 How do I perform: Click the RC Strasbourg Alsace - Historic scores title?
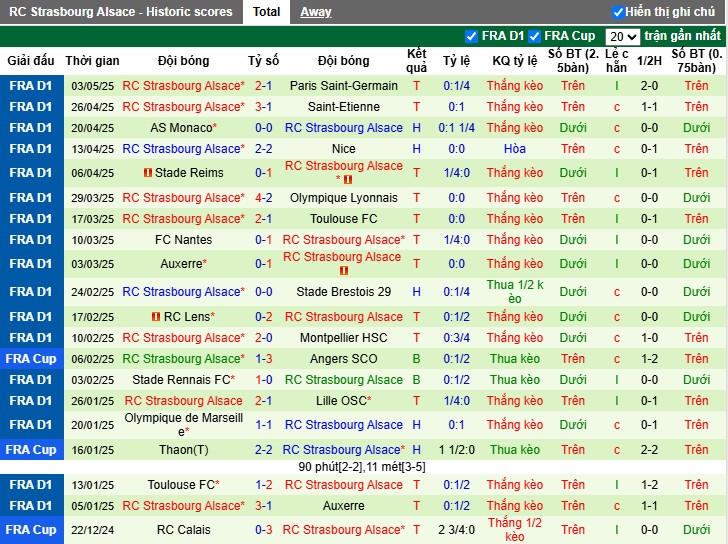[121, 12]
